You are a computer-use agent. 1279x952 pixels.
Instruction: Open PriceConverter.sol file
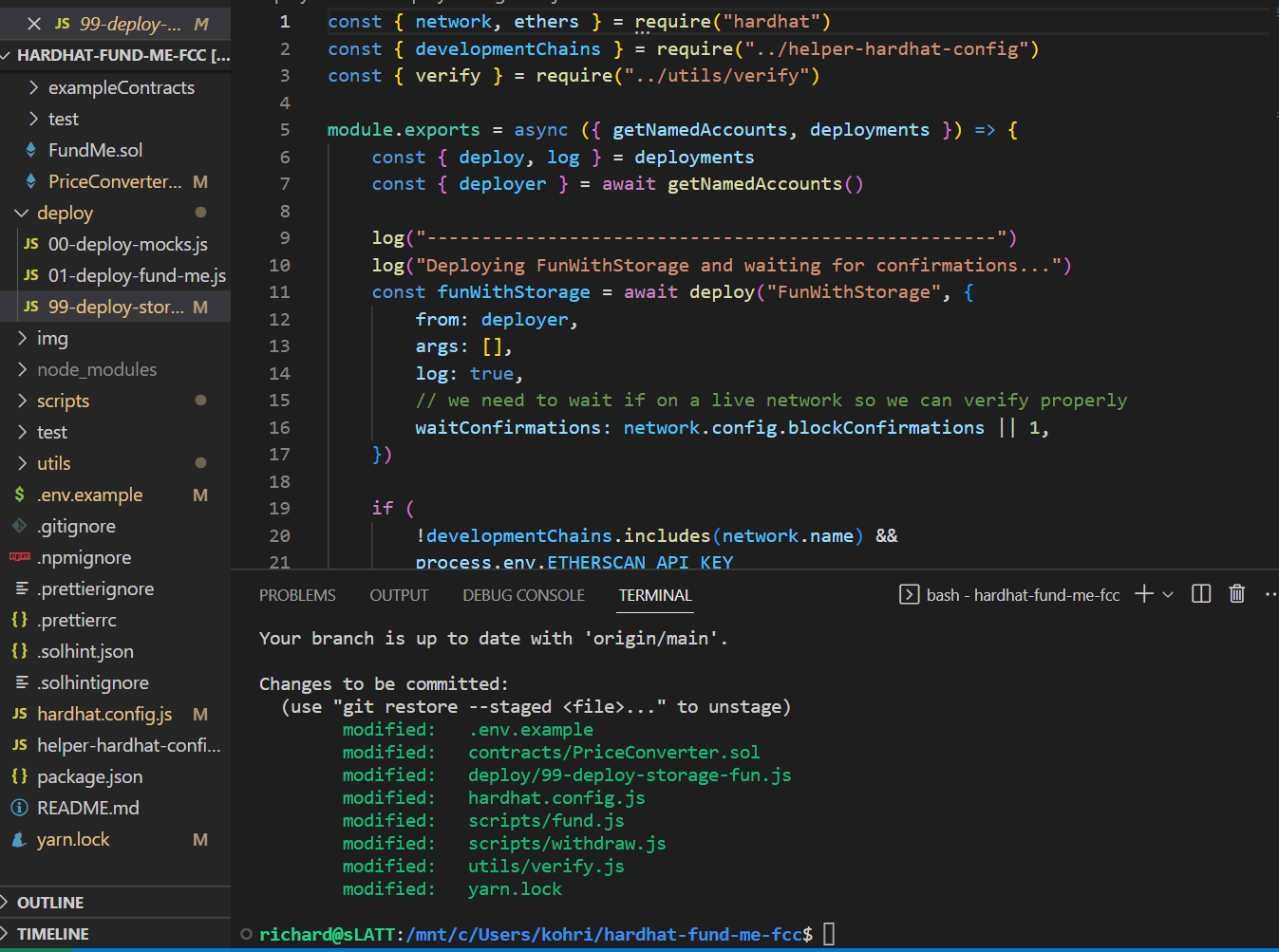[x=115, y=181]
